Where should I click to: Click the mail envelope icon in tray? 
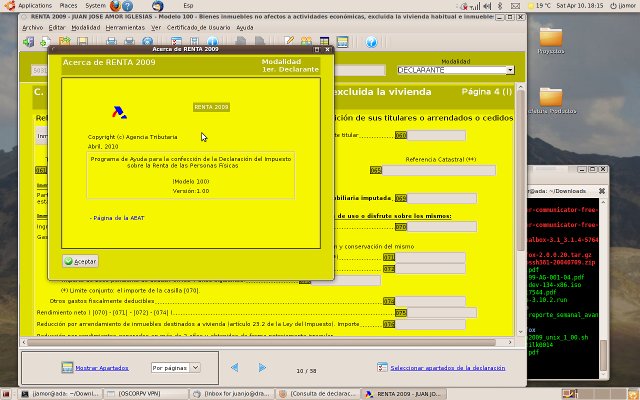tap(516, 6)
